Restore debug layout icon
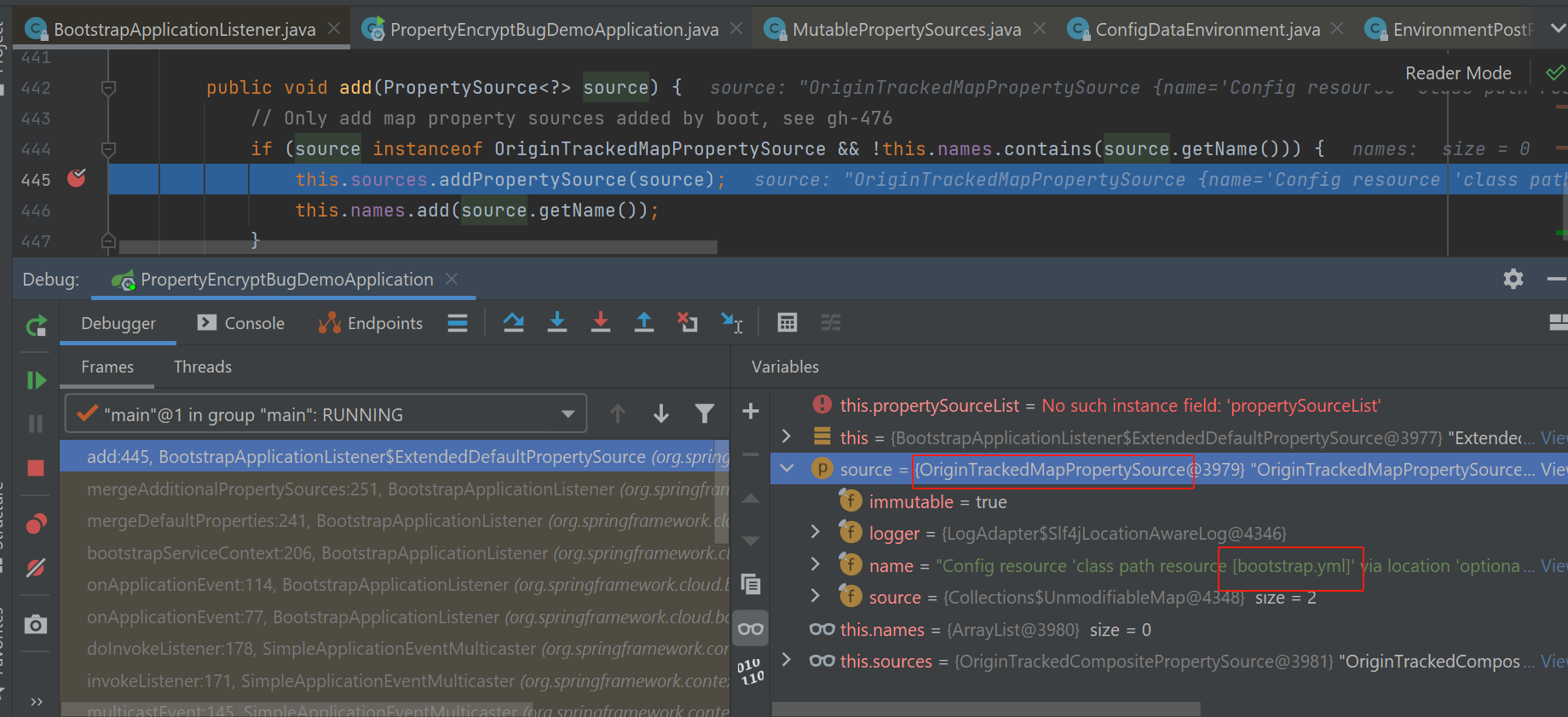The width and height of the screenshot is (1568, 717). (x=1558, y=322)
